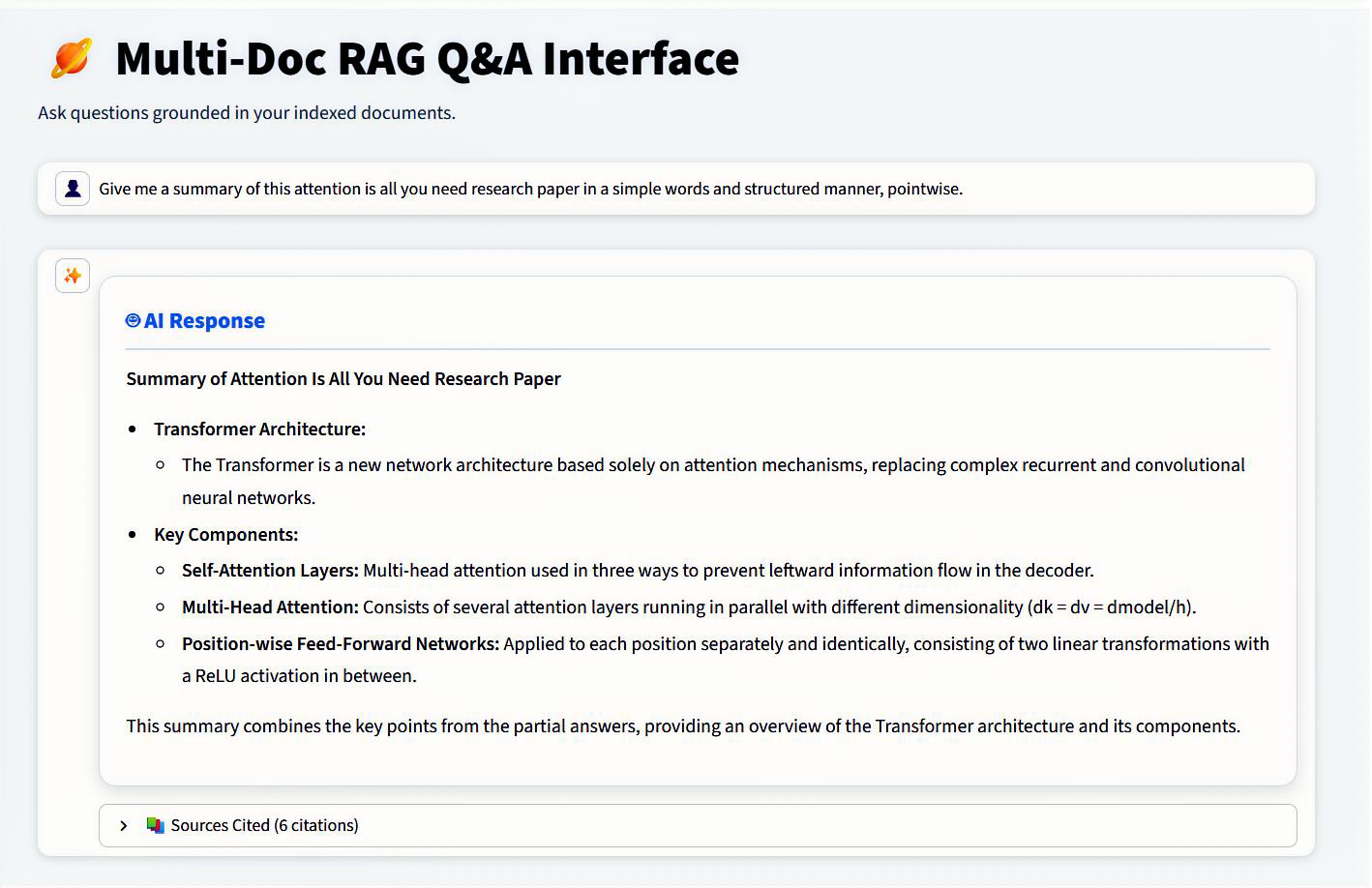Screen dimensions: 1372x888
Task: Click the books icon in Sources Cited
Action: 155,825
